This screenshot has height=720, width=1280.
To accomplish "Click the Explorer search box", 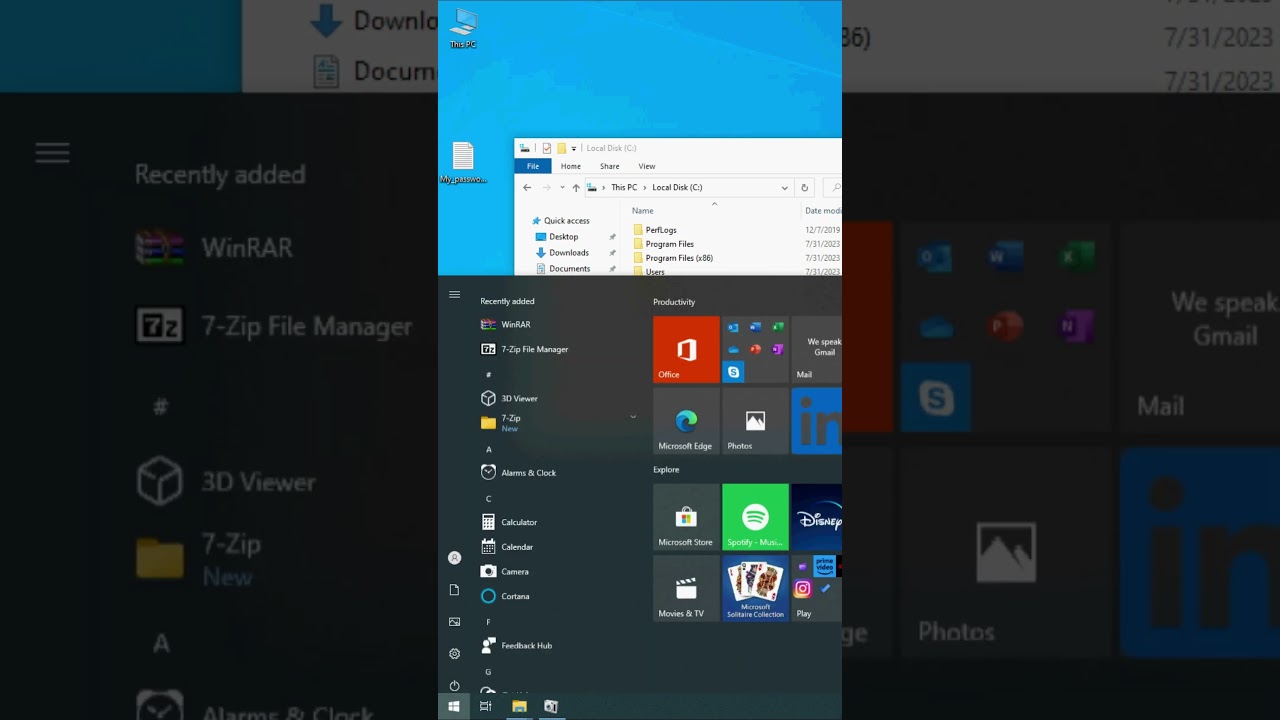I will [832, 187].
